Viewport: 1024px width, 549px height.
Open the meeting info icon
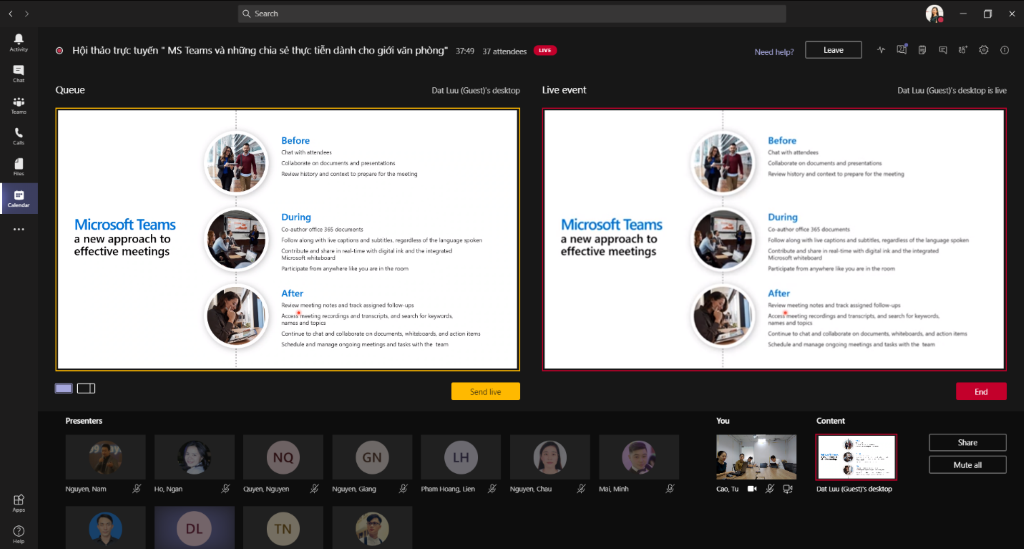click(1004, 50)
